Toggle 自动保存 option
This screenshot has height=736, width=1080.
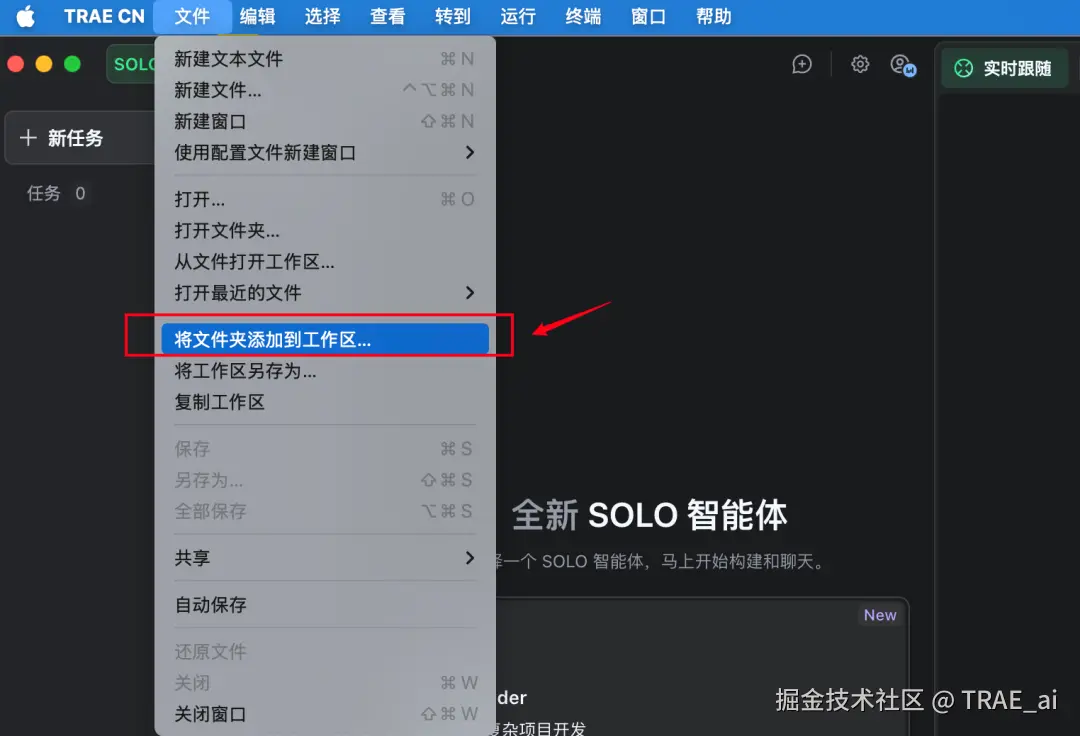pyautogui.click(x=325, y=604)
